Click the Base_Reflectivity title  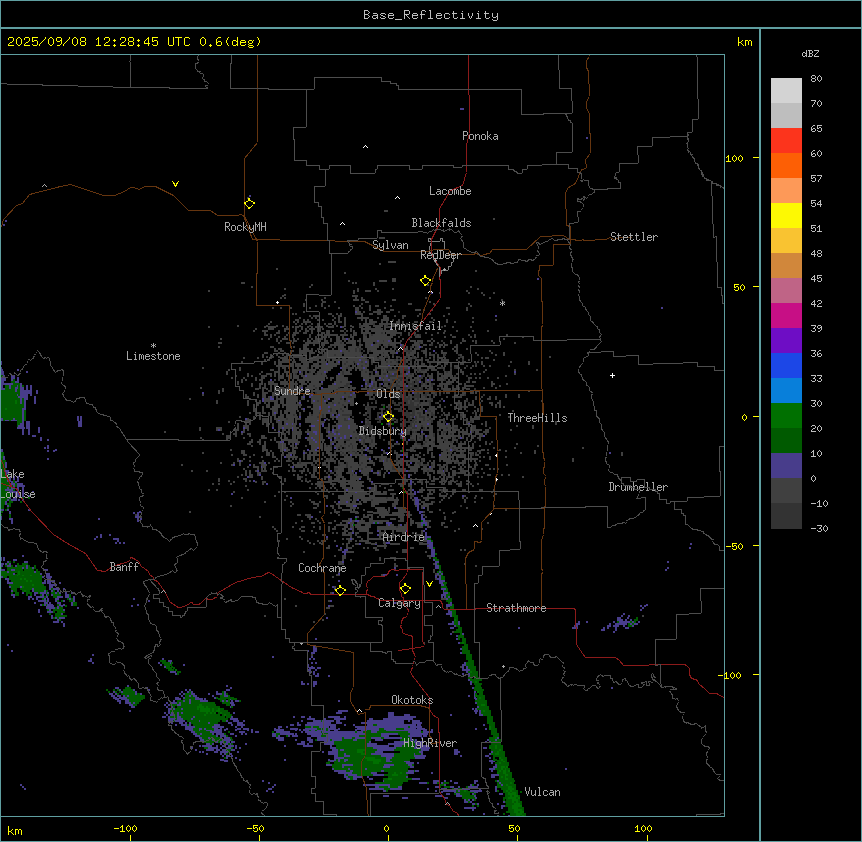(x=431, y=15)
